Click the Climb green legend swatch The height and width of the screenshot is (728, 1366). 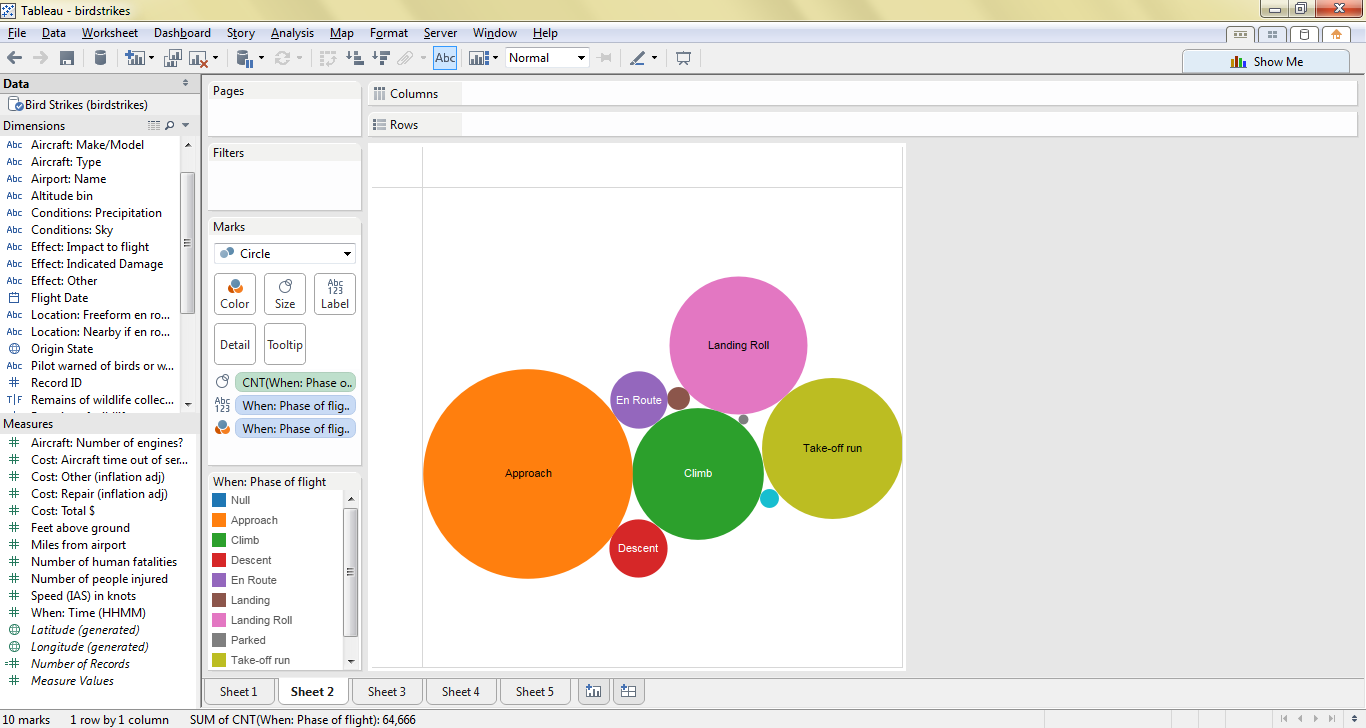coord(219,540)
